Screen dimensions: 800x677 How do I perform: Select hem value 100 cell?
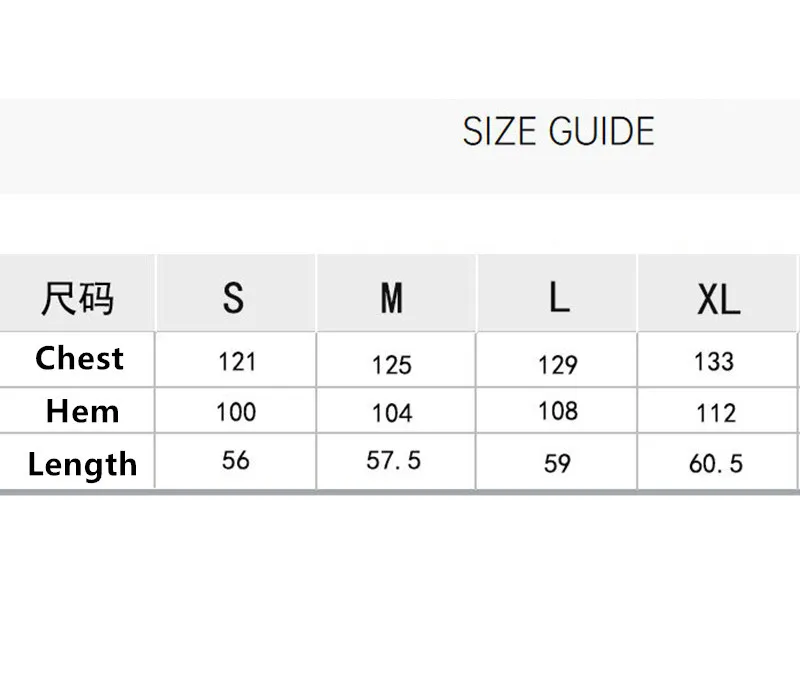236,412
